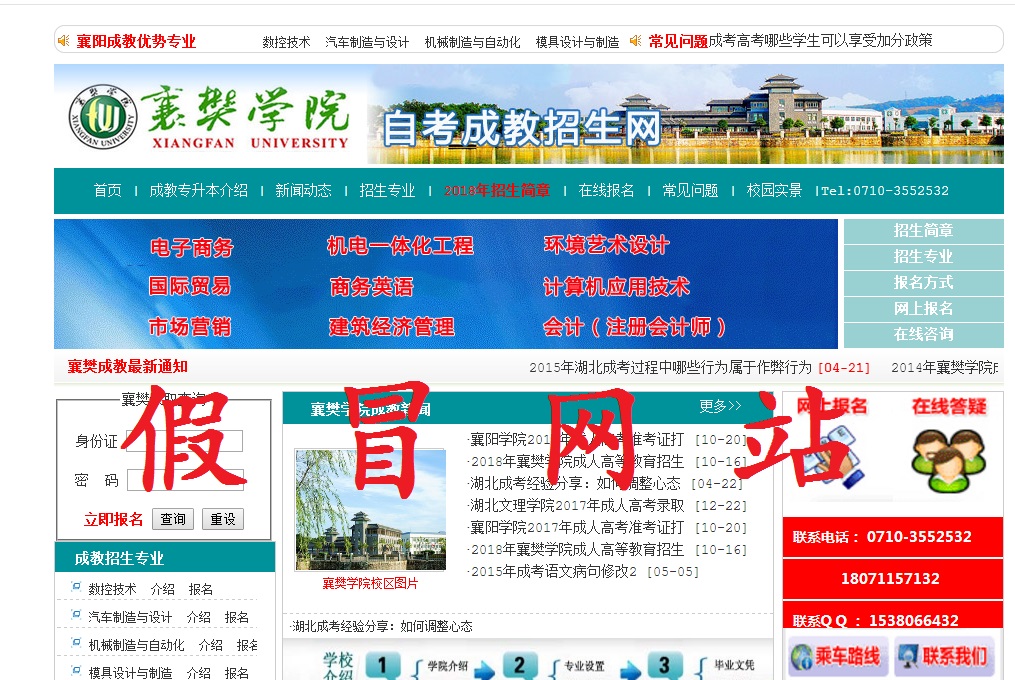Click the 成考高考哪些学生可以享受加分政策 FAQ link
This screenshot has height=680, width=1015.
[x=821, y=40]
